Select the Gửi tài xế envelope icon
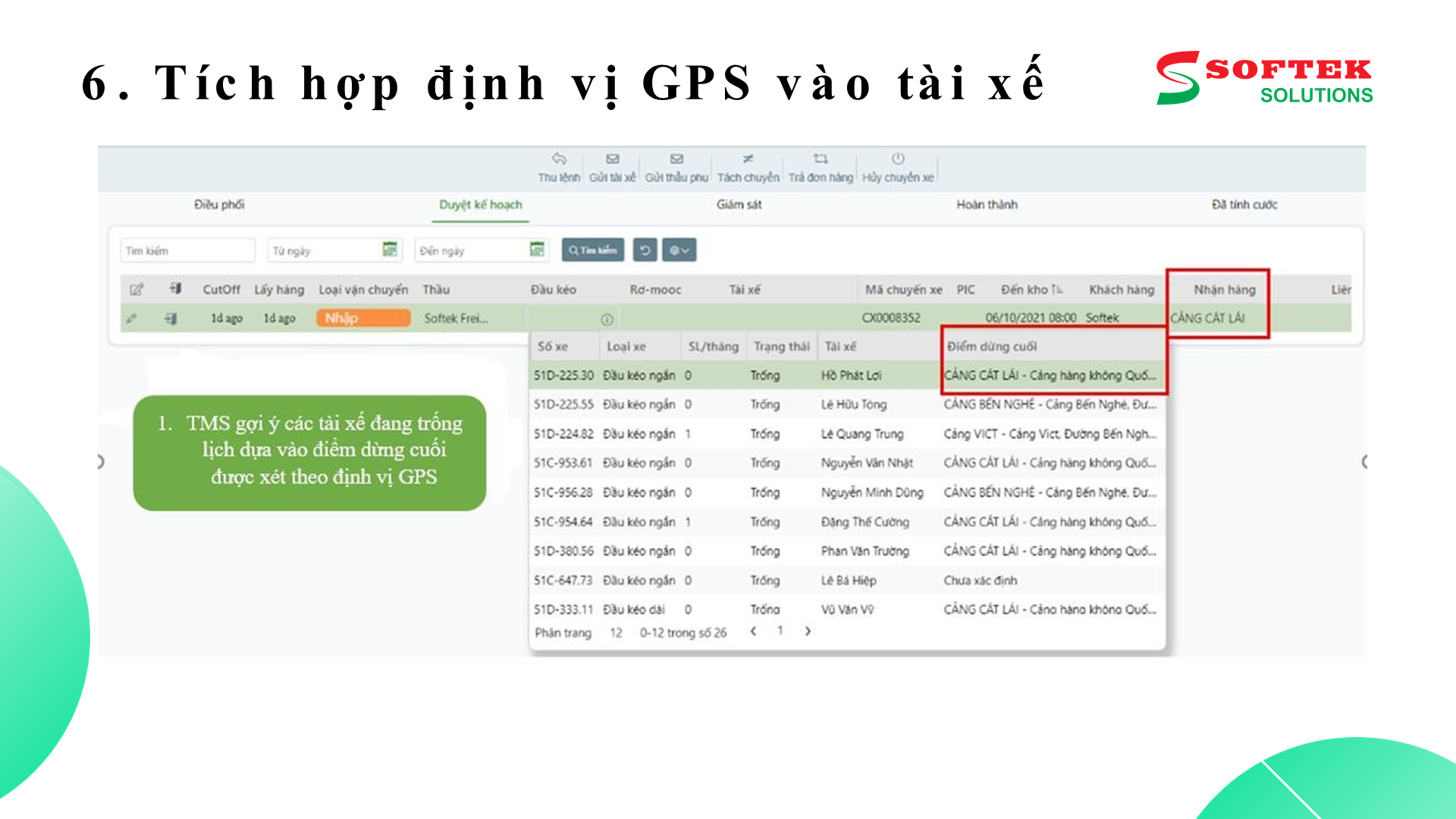1456x819 pixels. (x=613, y=160)
